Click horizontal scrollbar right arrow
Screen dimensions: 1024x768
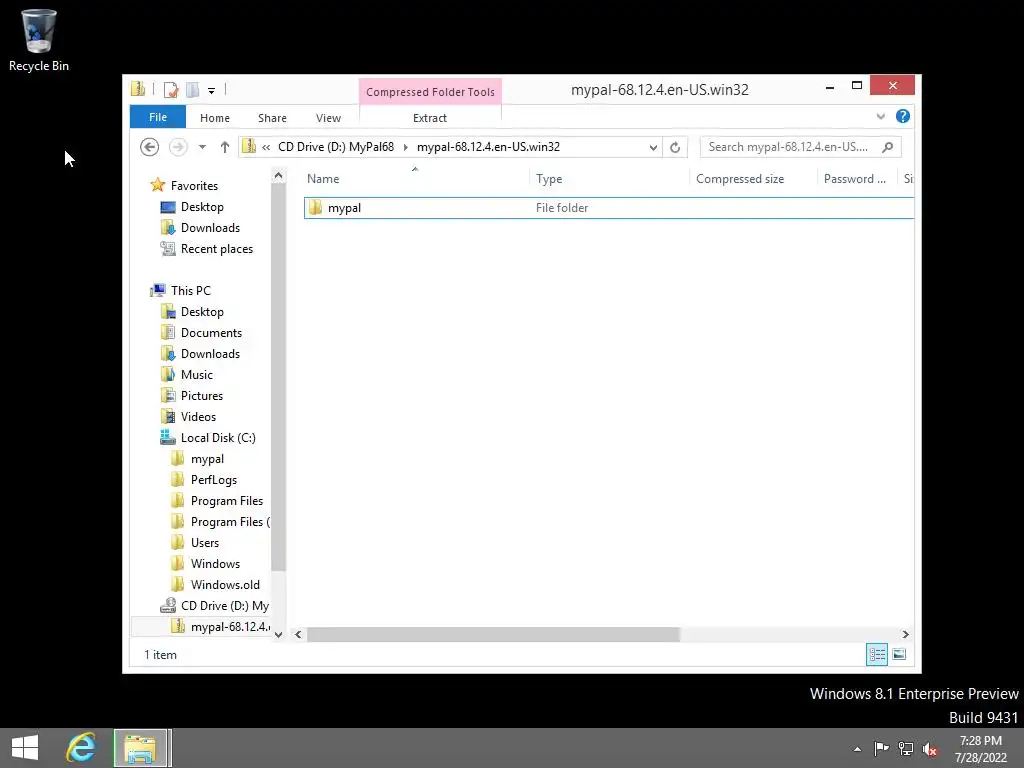[x=905, y=634]
